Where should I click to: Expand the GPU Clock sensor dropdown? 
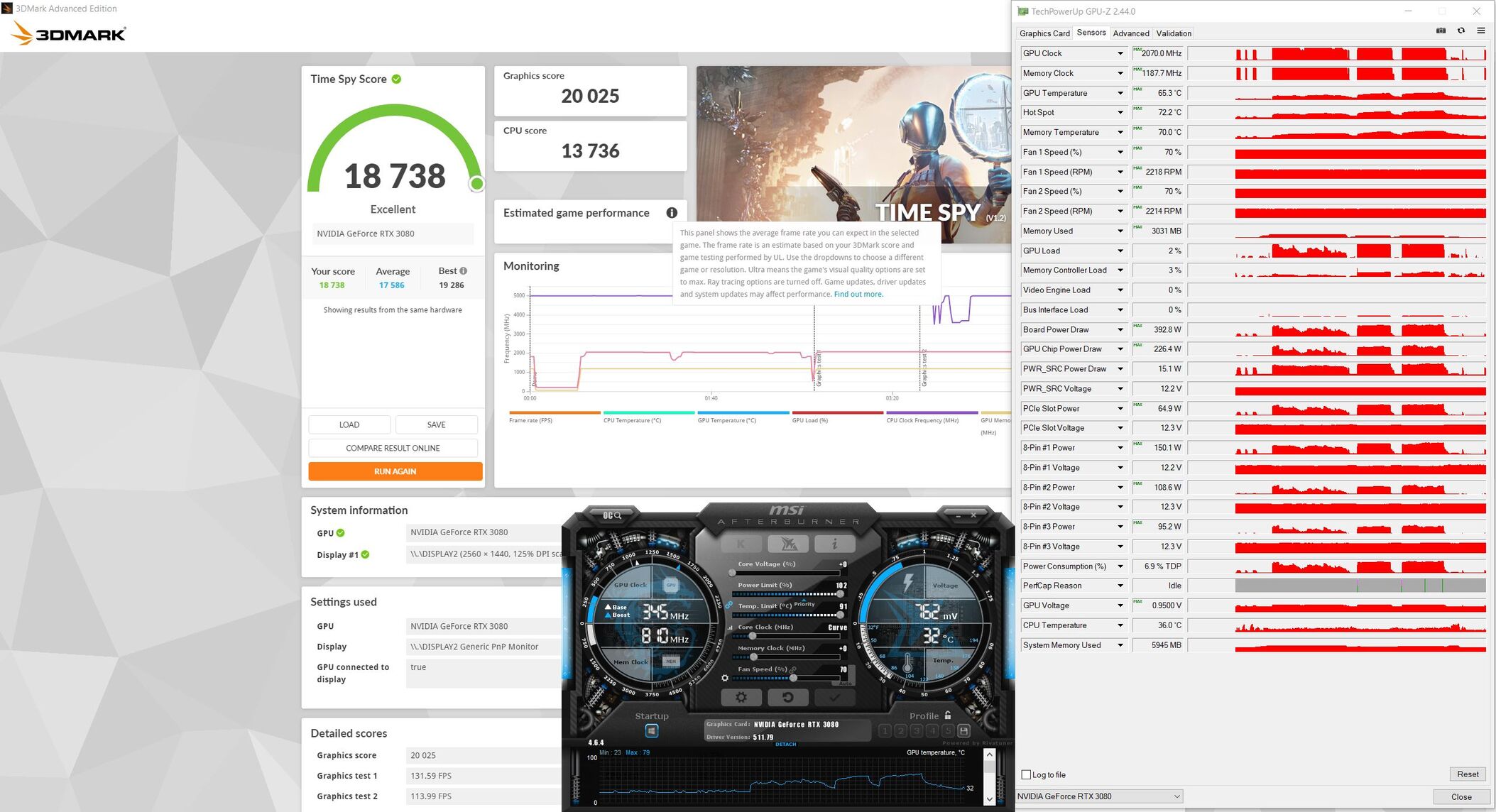click(1120, 53)
